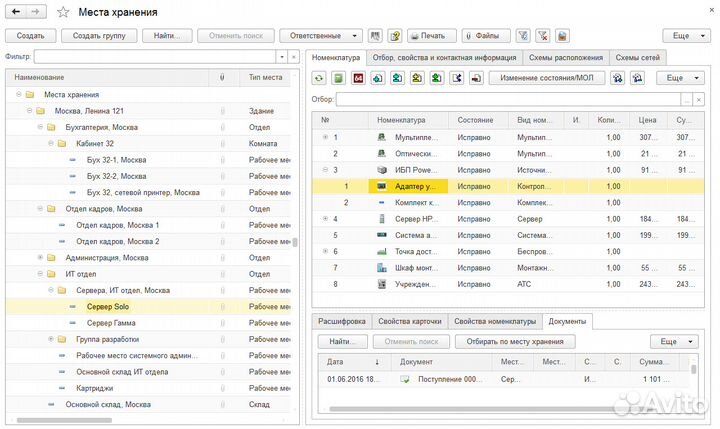The width and height of the screenshot is (720, 429).
Task: Click the Создать группу button
Action: tap(99, 35)
